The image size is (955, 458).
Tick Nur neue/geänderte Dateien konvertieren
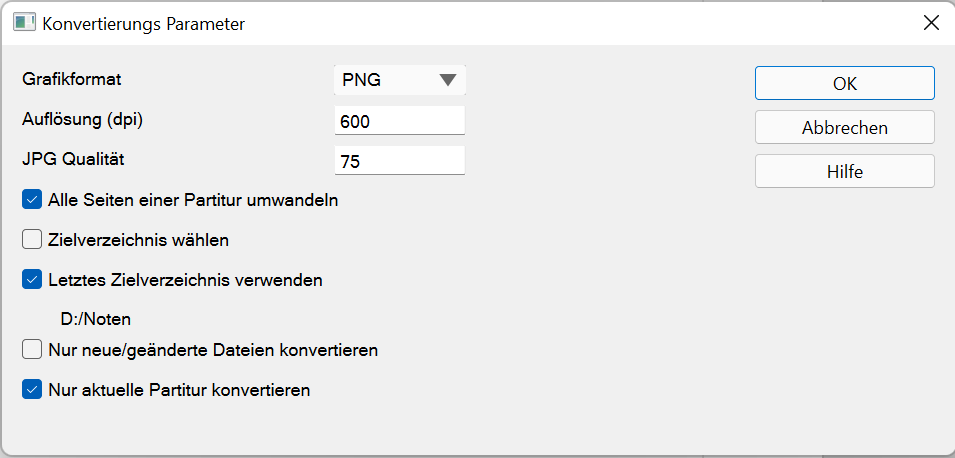pos(32,350)
